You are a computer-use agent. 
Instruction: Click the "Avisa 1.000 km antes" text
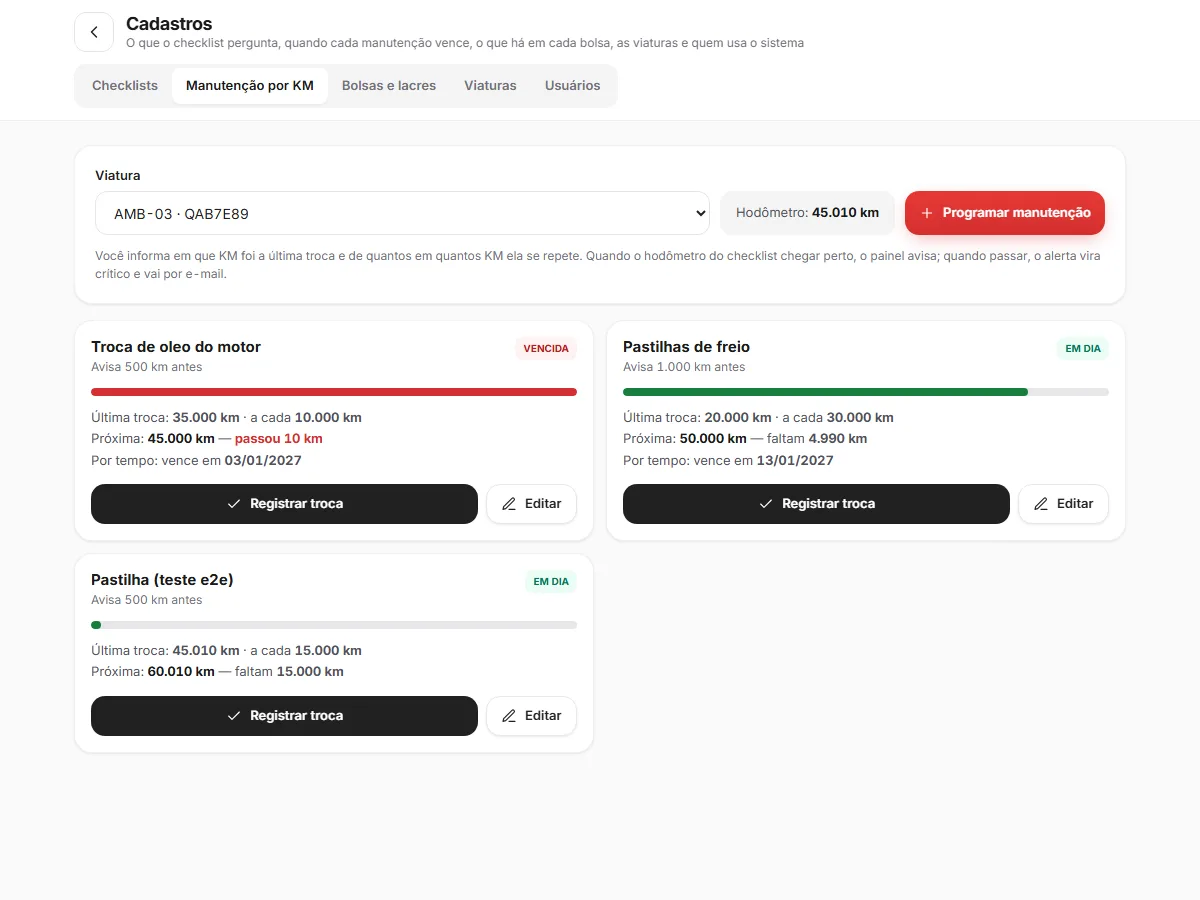(x=684, y=367)
